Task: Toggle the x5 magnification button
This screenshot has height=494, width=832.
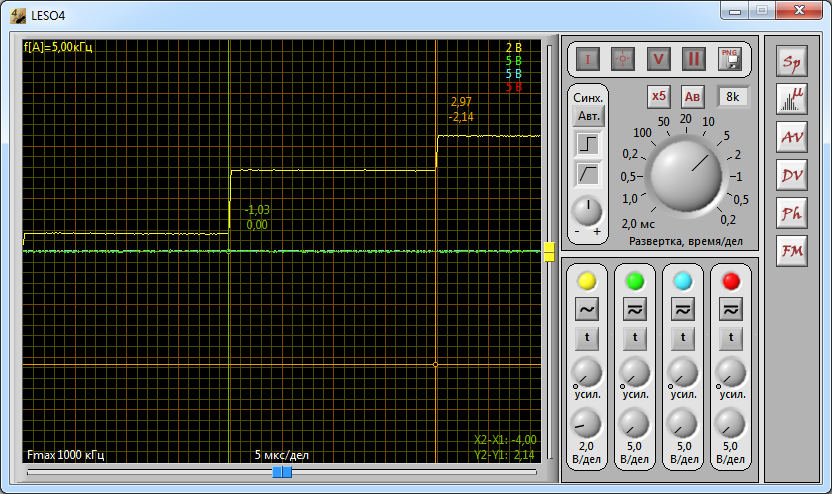Action: [658, 97]
